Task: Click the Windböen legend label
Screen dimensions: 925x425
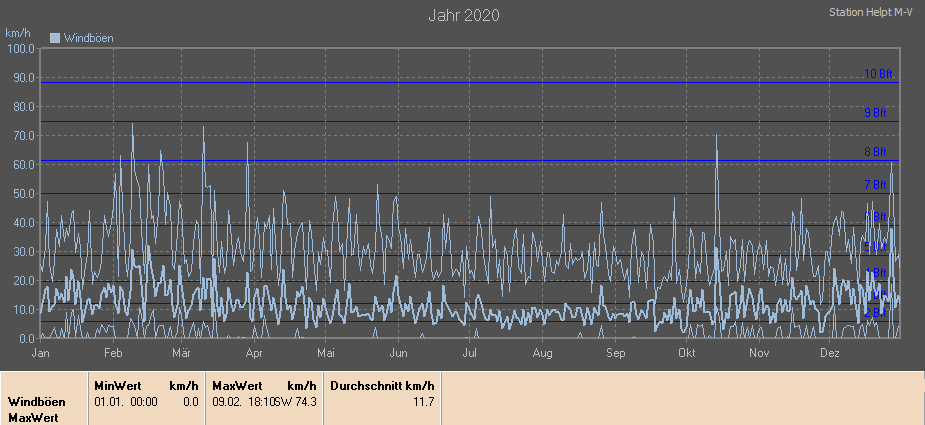Action: [88, 39]
